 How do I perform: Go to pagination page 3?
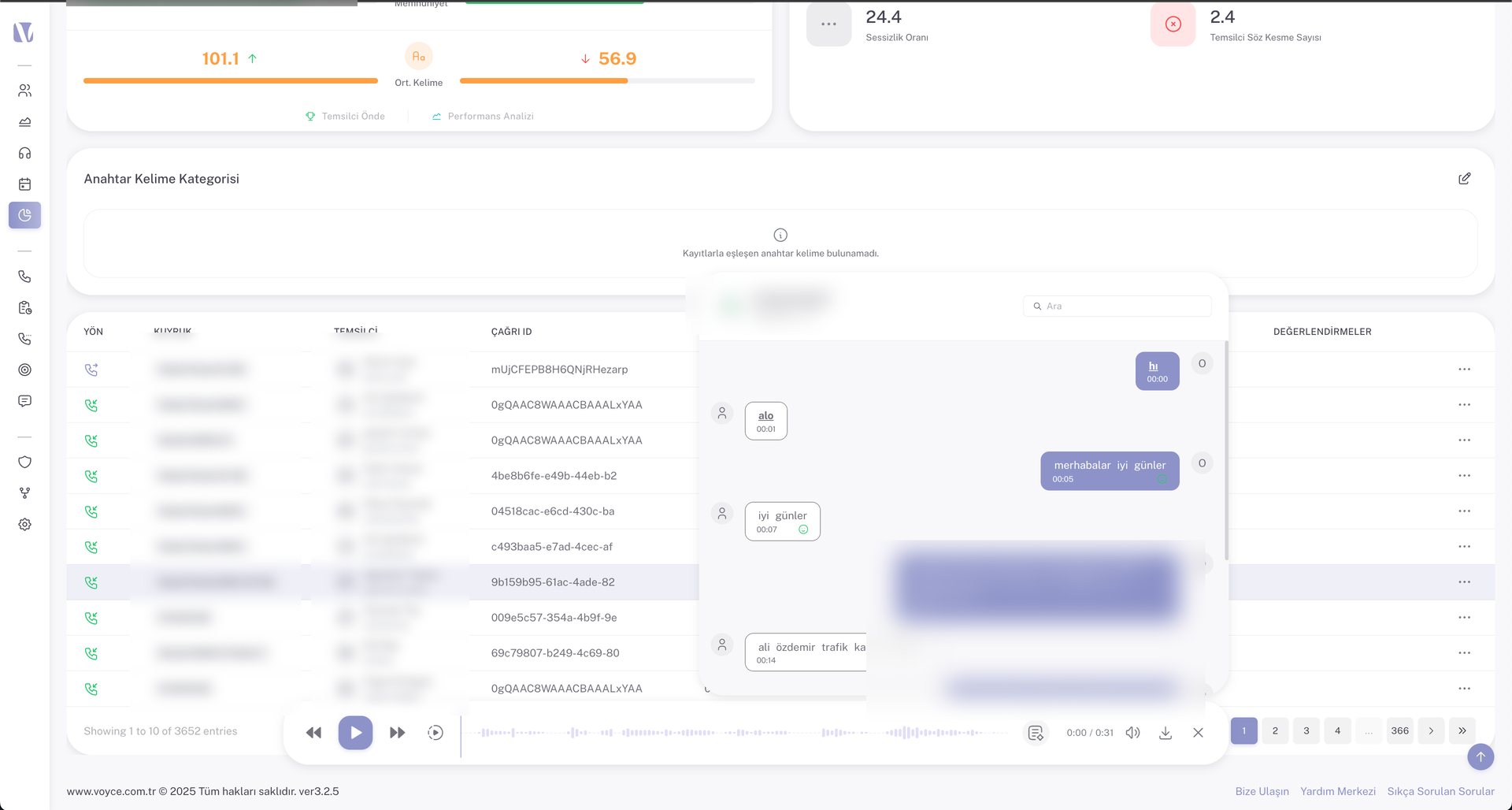1306,731
